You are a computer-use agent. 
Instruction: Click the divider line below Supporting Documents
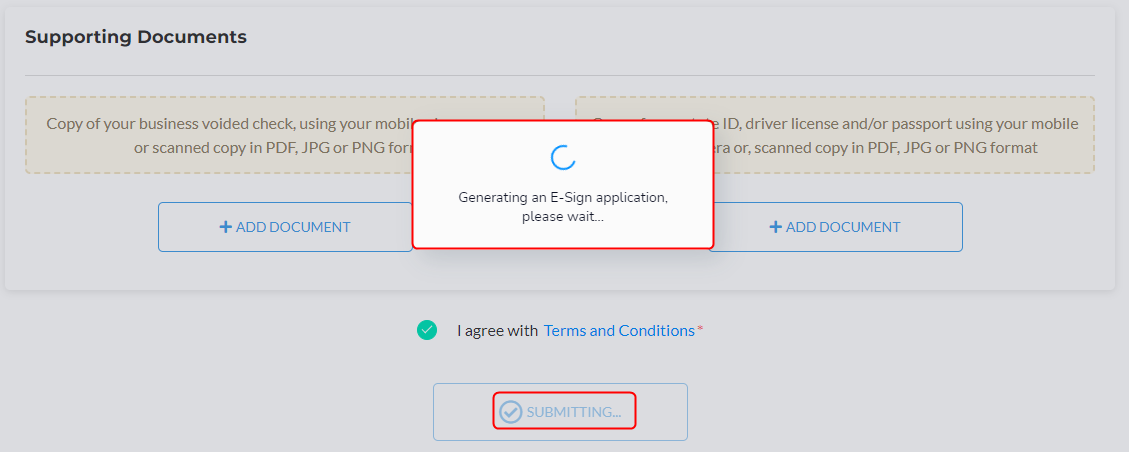coord(560,75)
